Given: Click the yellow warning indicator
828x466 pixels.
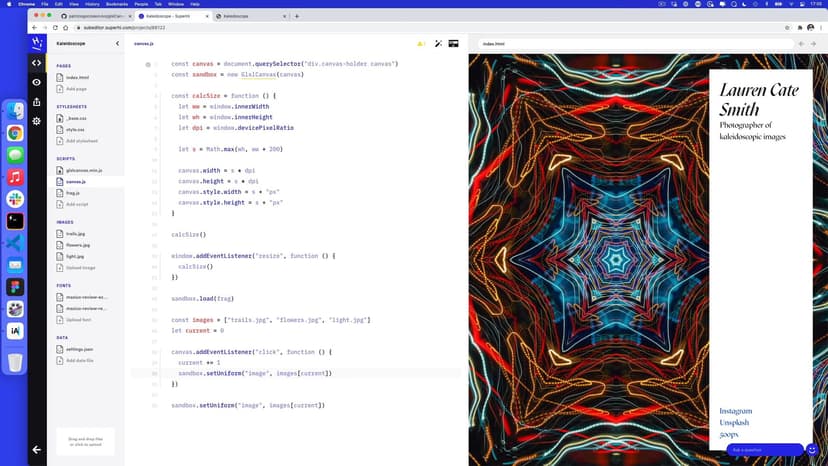Looking at the screenshot, I should [x=421, y=44].
